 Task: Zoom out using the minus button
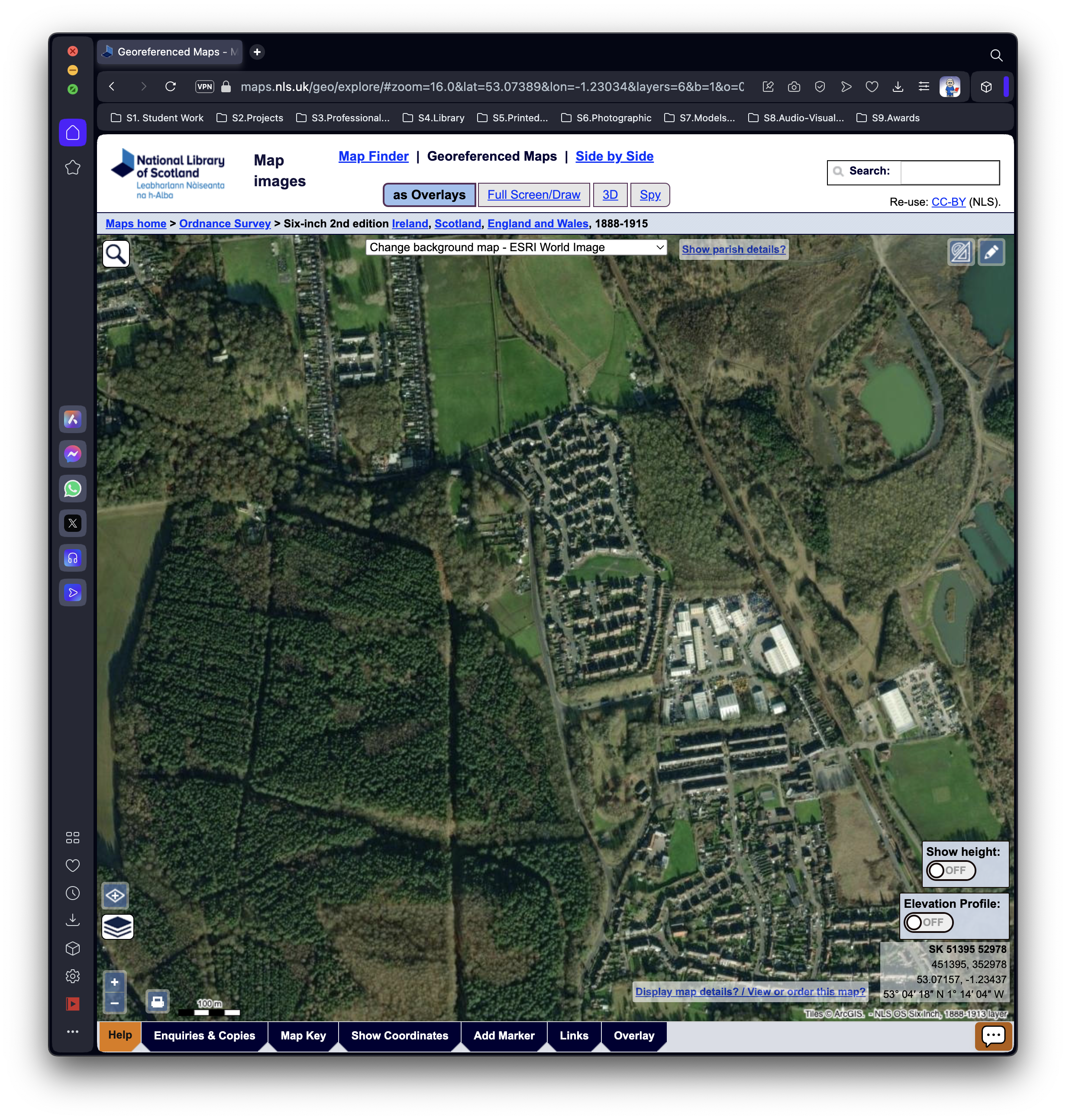coord(114,1003)
